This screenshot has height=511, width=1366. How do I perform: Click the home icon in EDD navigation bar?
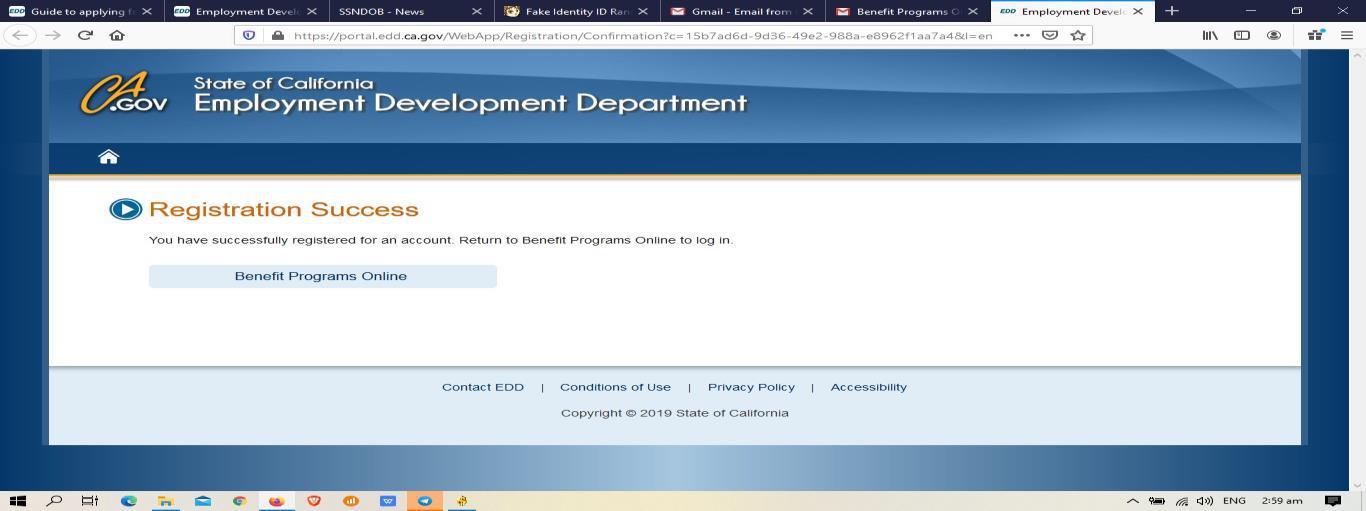tap(108, 157)
